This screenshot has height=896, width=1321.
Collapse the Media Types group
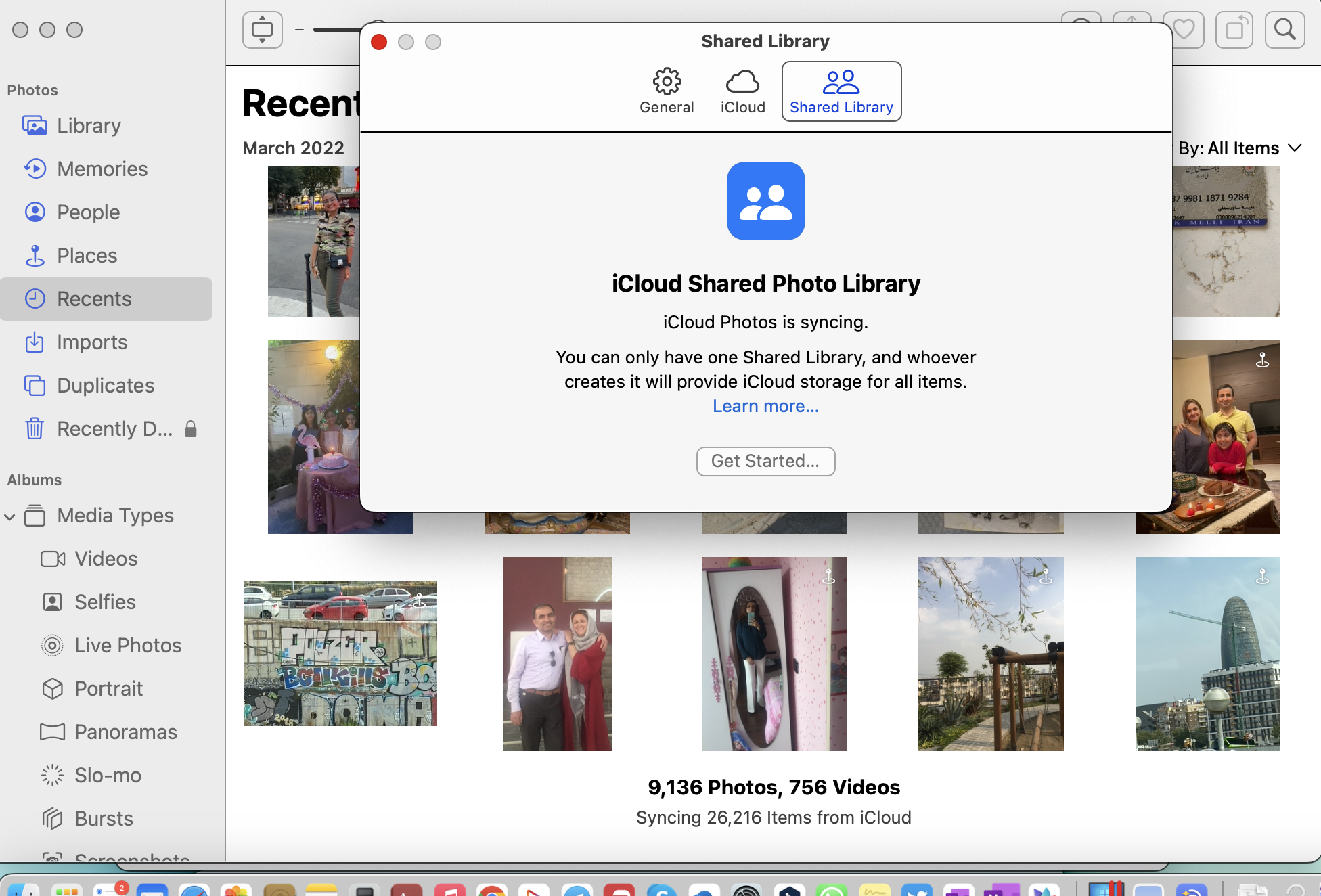[x=9, y=516]
